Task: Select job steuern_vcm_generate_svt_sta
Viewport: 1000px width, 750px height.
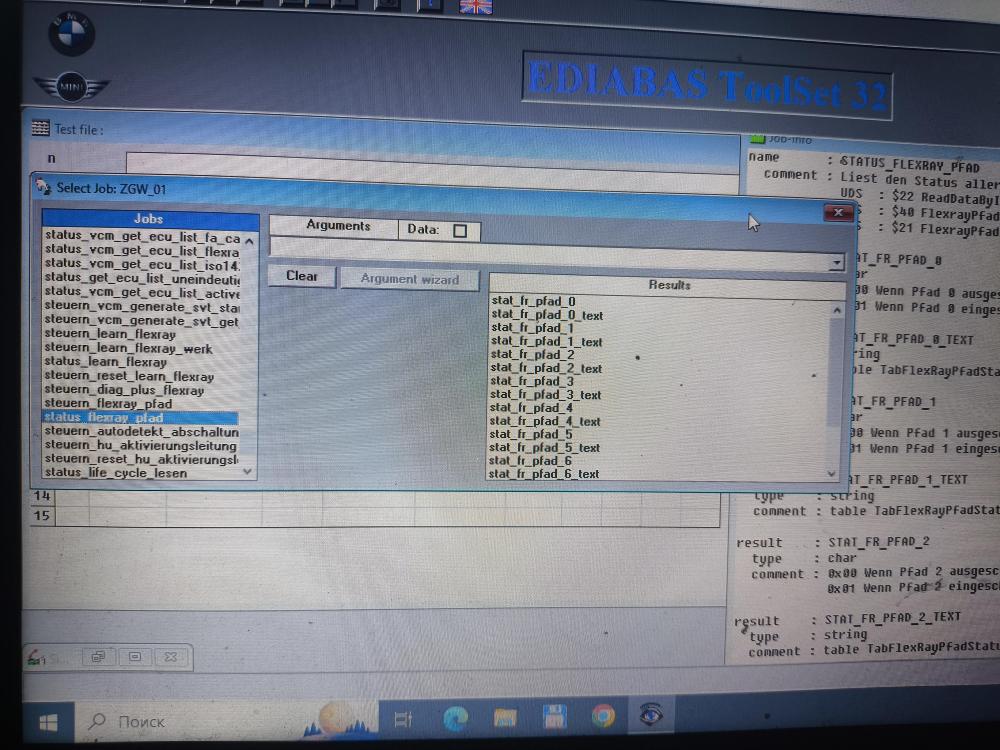Action: click(x=142, y=307)
